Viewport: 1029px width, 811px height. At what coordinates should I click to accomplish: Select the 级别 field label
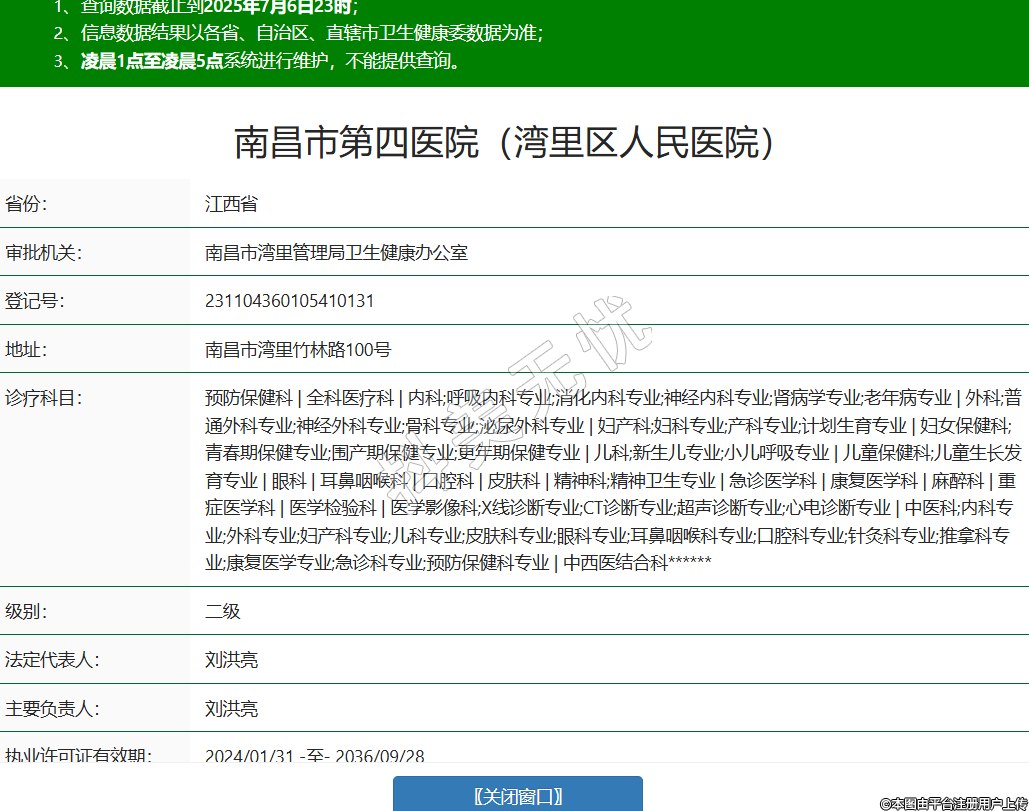pyautogui.click(x=27, y=611)
